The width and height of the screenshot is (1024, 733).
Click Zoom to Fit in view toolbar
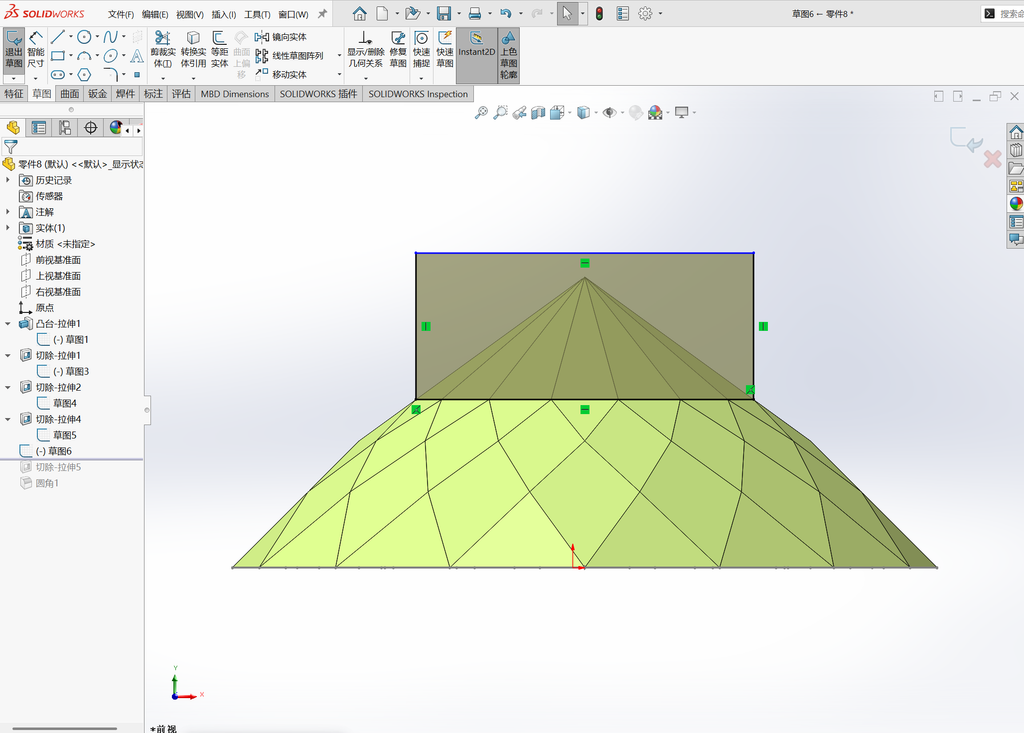[481, 112]
